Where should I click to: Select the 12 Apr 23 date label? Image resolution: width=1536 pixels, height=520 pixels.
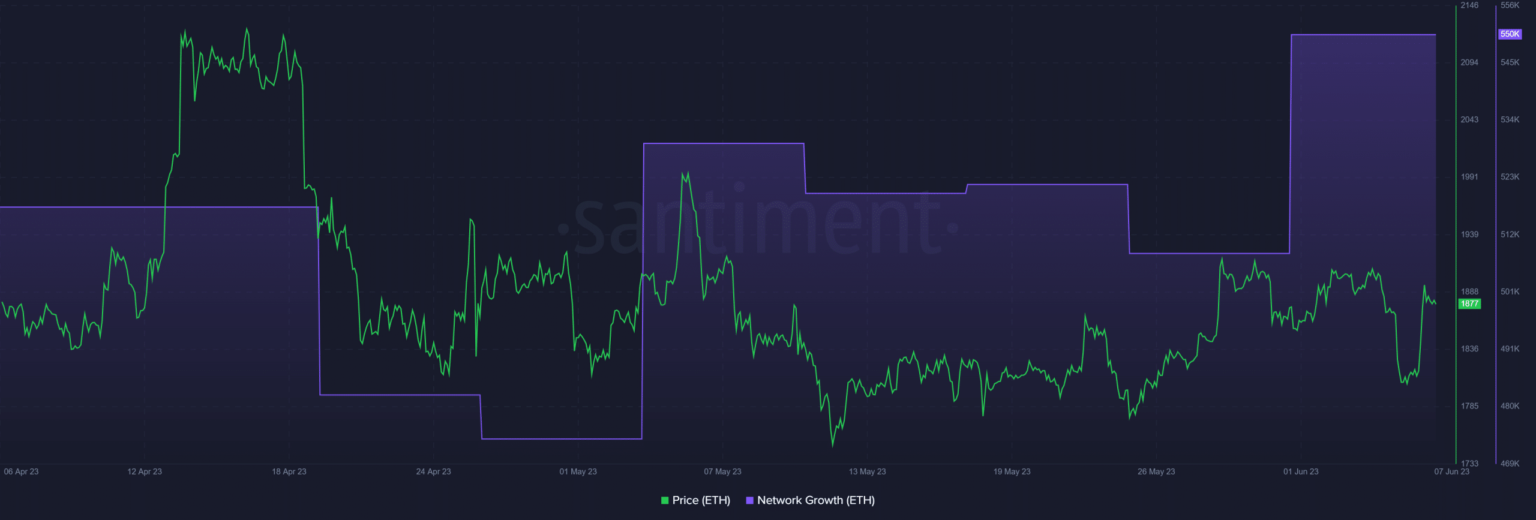145,471
